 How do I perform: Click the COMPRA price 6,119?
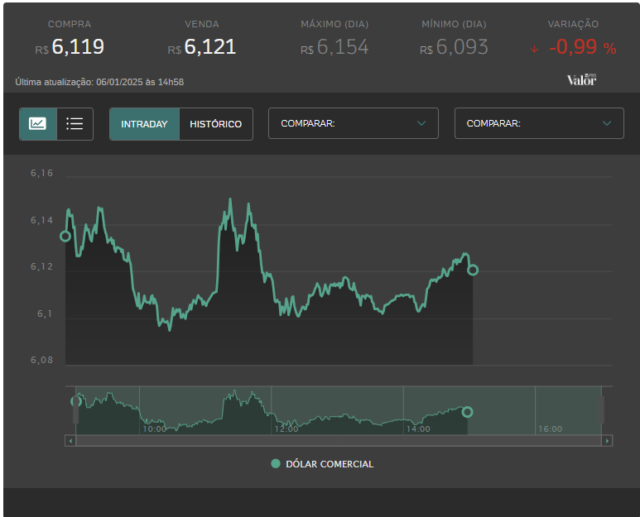click(x=78, y=47)
